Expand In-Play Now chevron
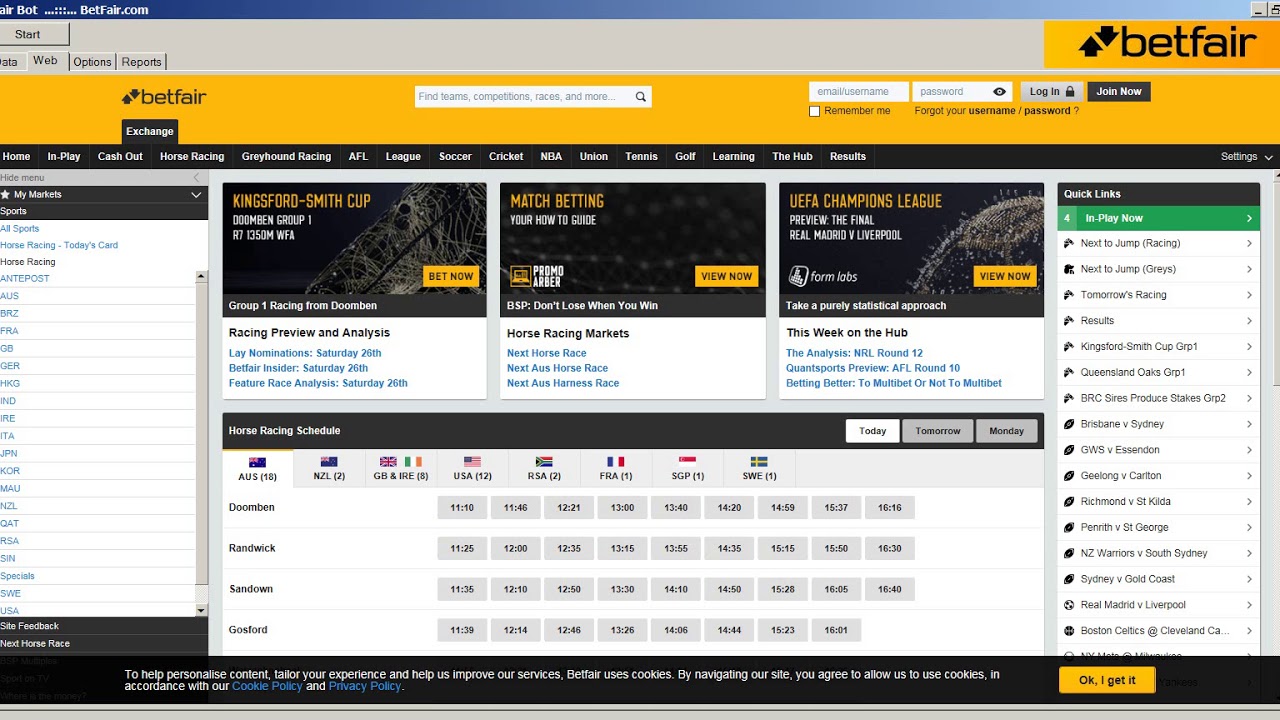1280x720 pixels. pos(1249,218)
